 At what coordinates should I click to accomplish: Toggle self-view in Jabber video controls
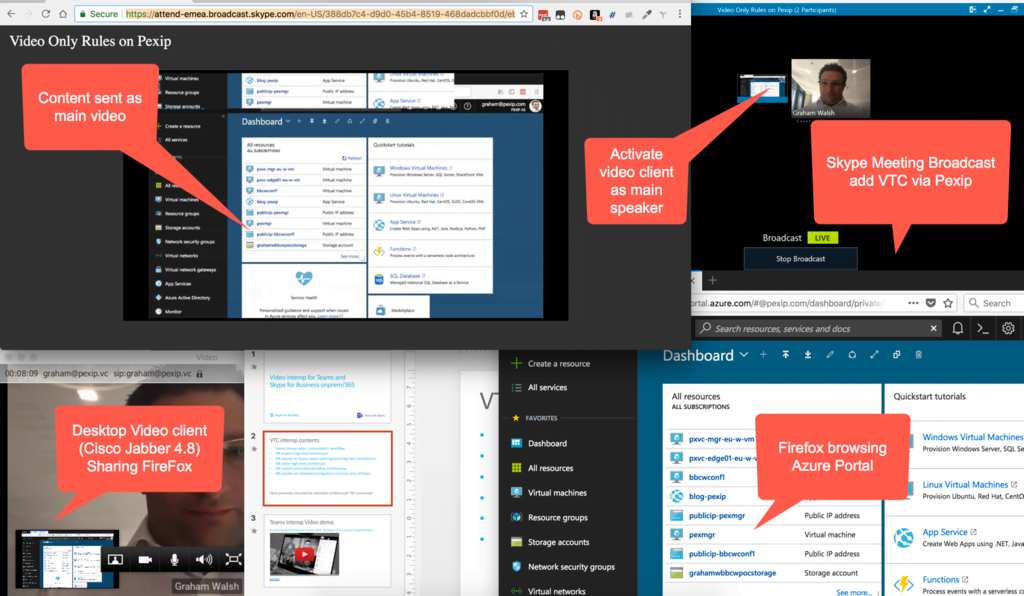coord(115,559)
